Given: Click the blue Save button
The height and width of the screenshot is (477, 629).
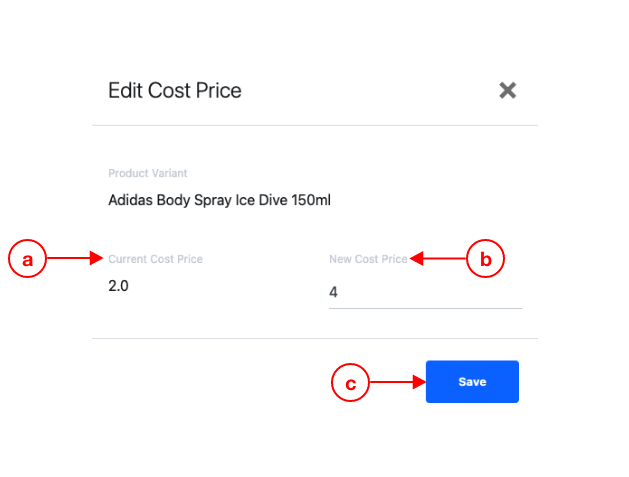Looking at the screenshot, I should tap(472, 382).
